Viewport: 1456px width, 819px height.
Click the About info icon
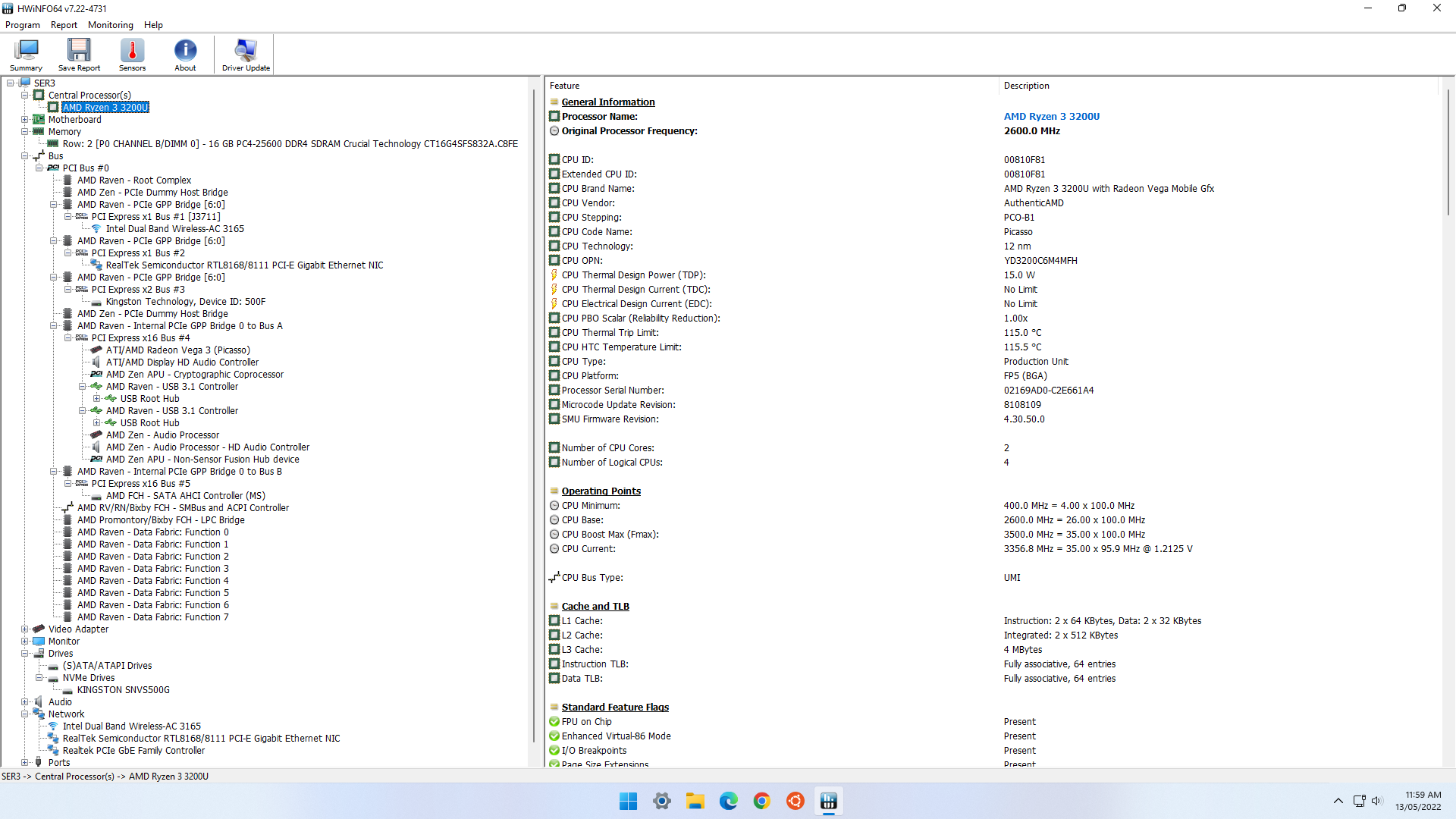[x=185, y=55]
